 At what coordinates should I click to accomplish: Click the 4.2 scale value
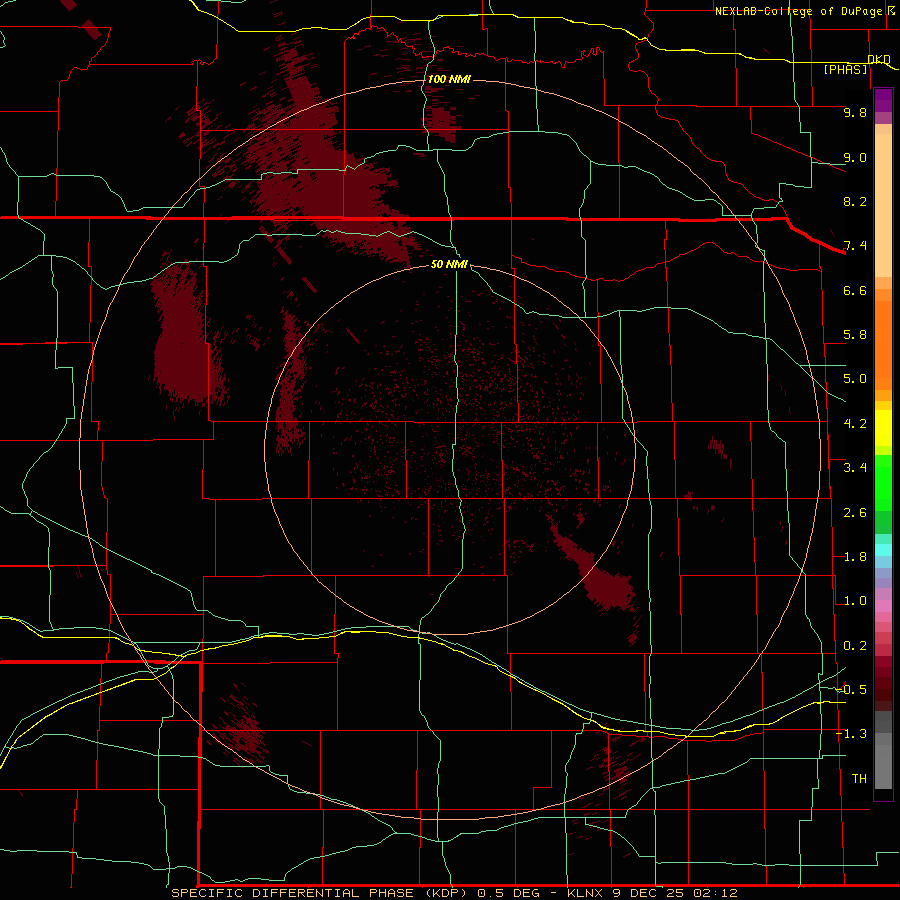tap(855, 424)
